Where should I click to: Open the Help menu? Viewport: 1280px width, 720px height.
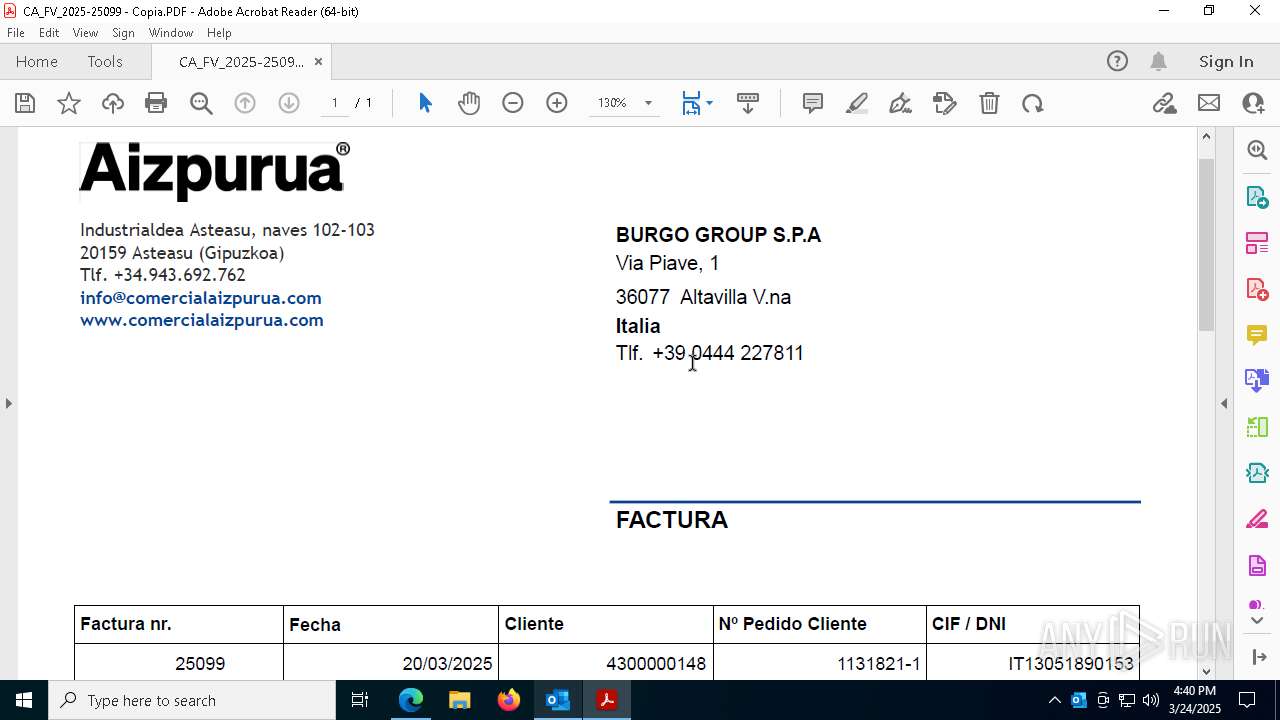[219, 33]
